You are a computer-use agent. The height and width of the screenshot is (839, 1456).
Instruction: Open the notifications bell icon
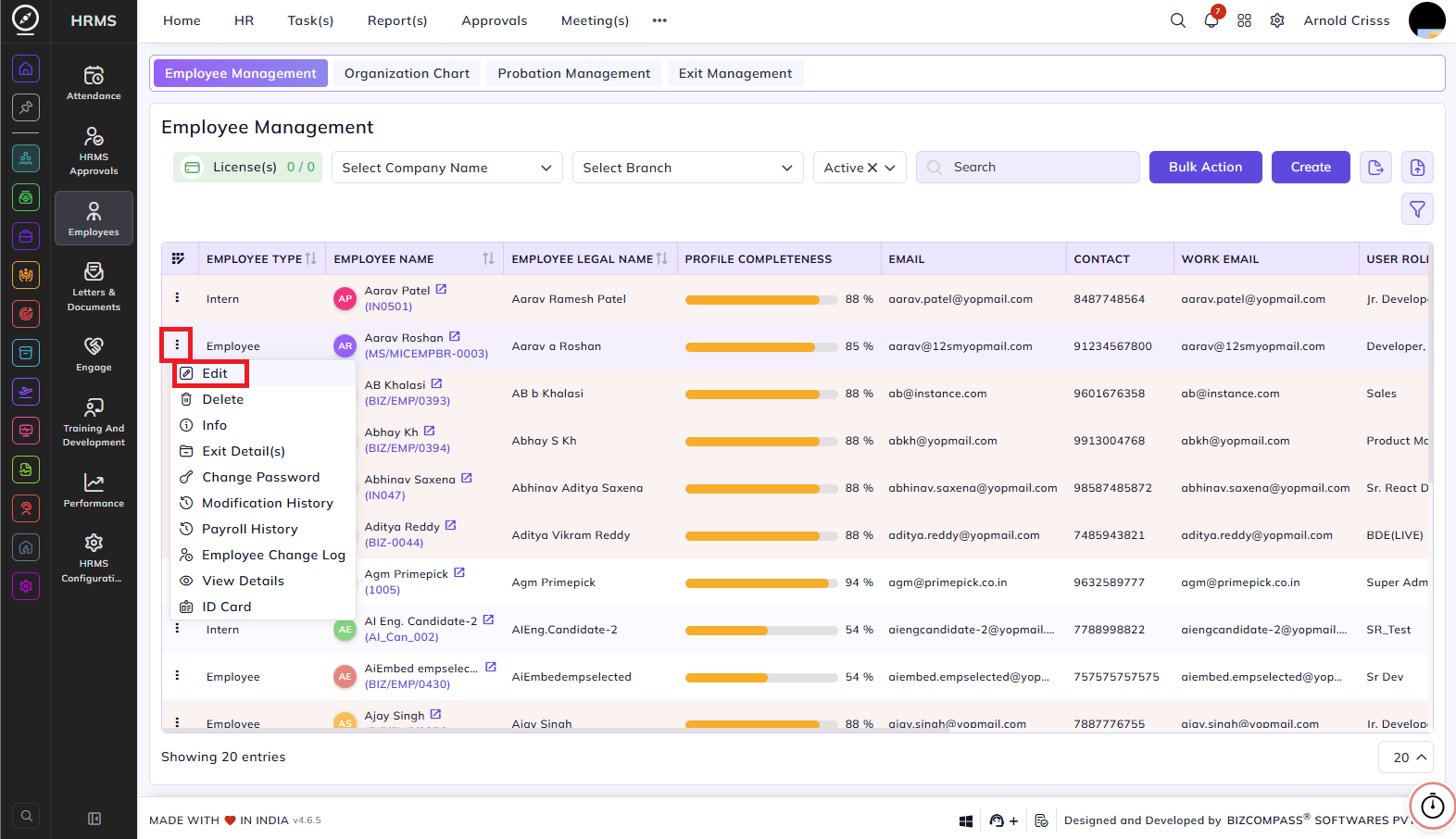point(1211,20)
